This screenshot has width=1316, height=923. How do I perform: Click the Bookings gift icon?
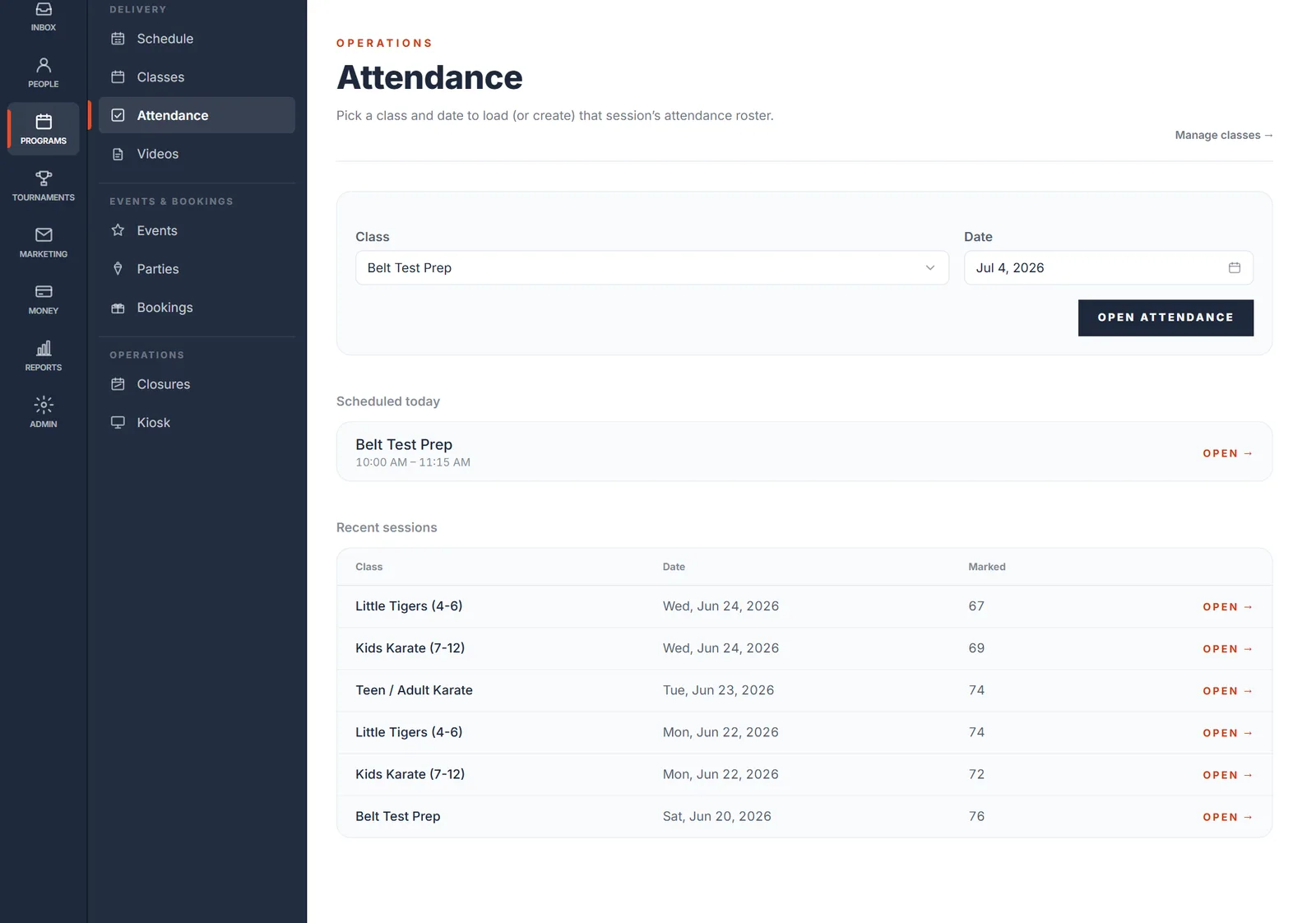pos(118,308)
